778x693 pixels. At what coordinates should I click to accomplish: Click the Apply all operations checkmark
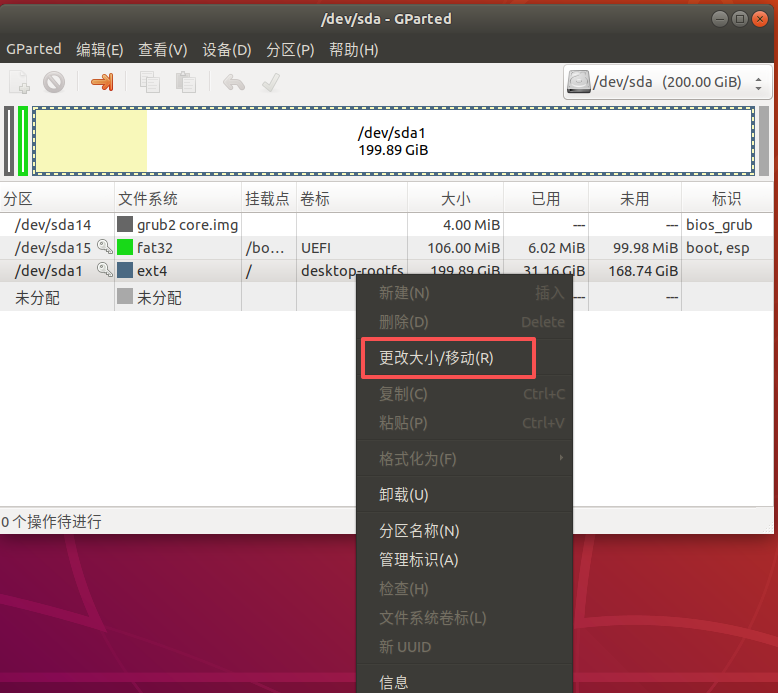[271, 82]
